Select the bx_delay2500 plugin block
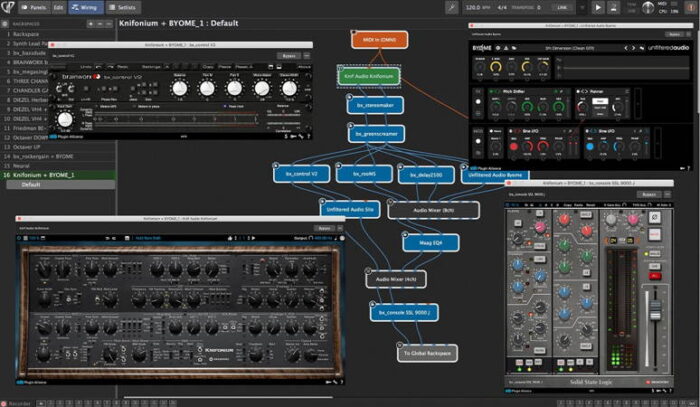Screen dimensions: 700x407 426,174
